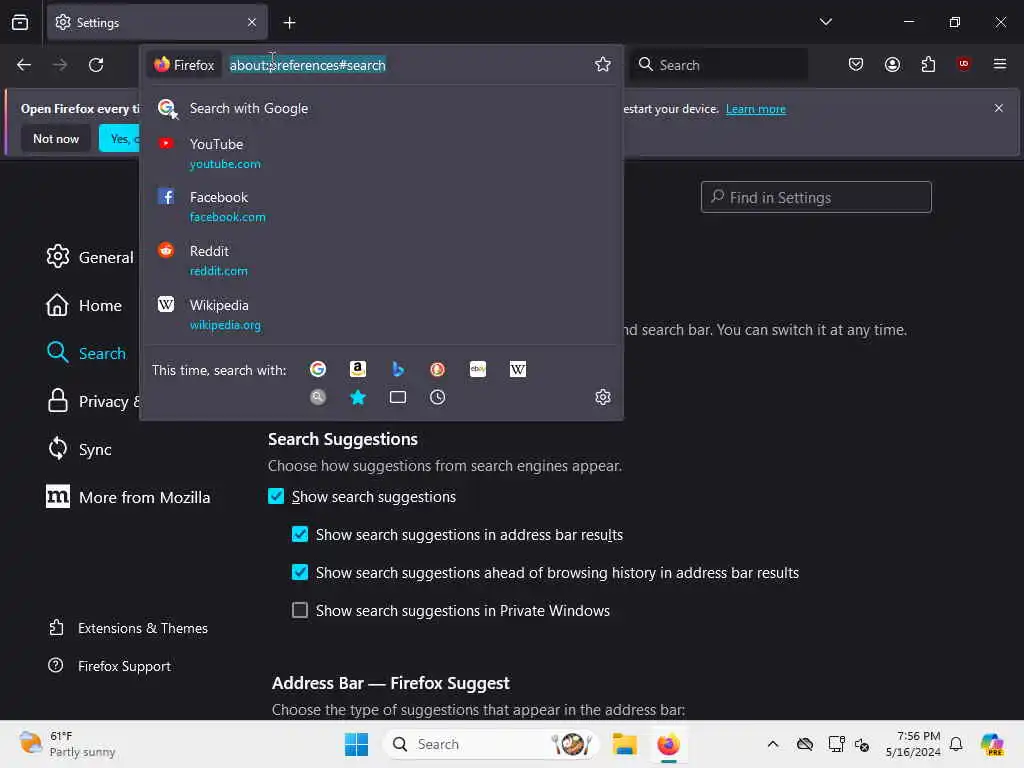The image size is (1024, 768).
Task: Go back with the back arrow
Action: coord(24,65)
